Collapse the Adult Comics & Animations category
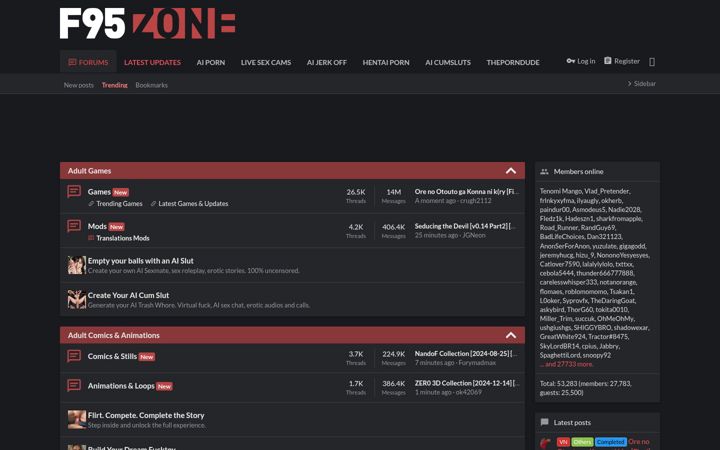 pos(511,335)
